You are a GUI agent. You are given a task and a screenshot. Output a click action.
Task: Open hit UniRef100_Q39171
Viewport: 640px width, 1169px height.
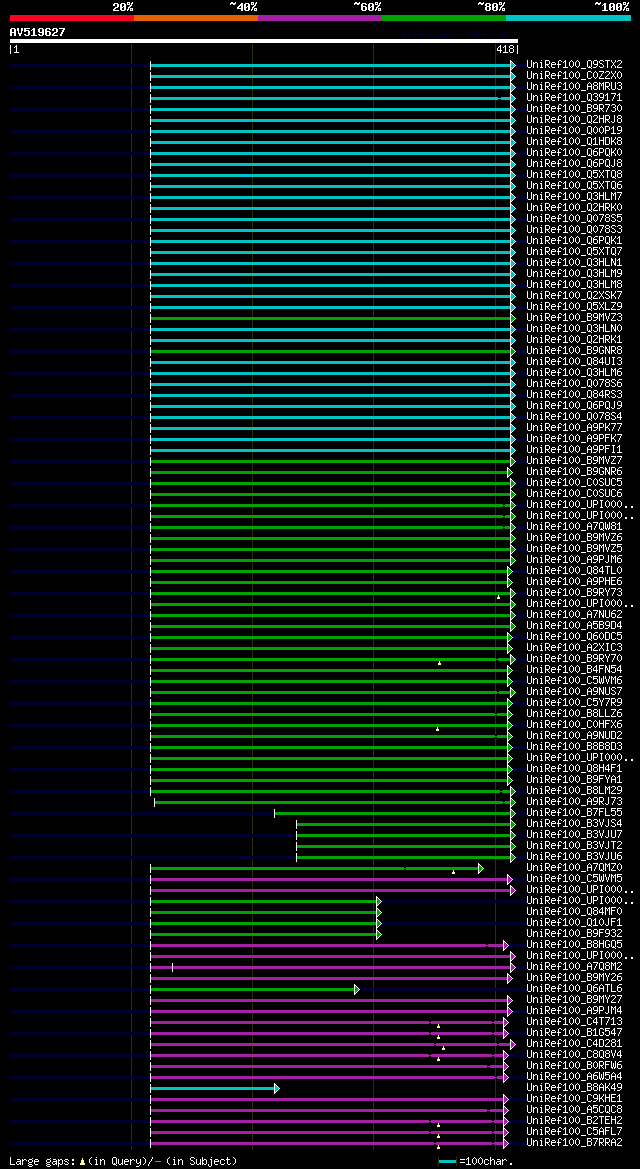[x=574, y=97]
